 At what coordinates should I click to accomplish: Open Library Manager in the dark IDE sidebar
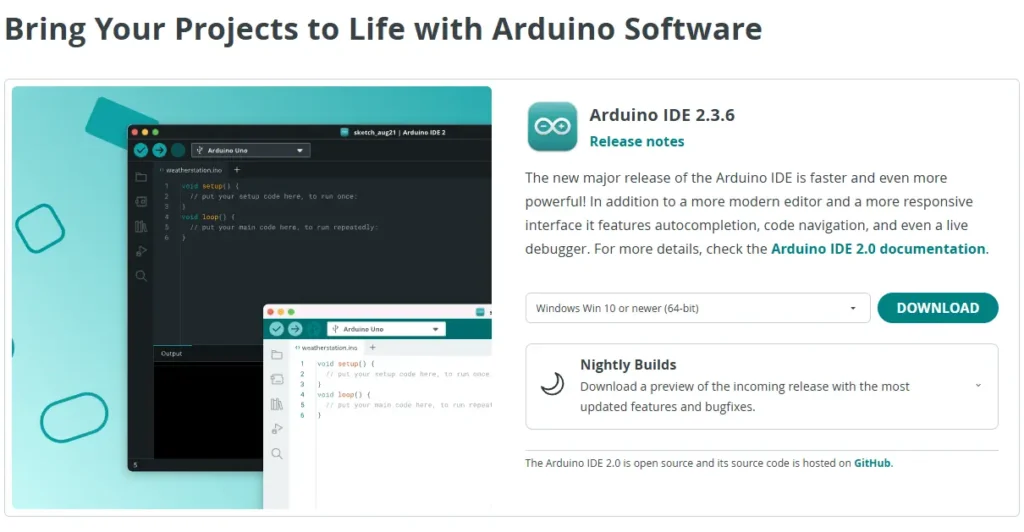tap(141, 226)
